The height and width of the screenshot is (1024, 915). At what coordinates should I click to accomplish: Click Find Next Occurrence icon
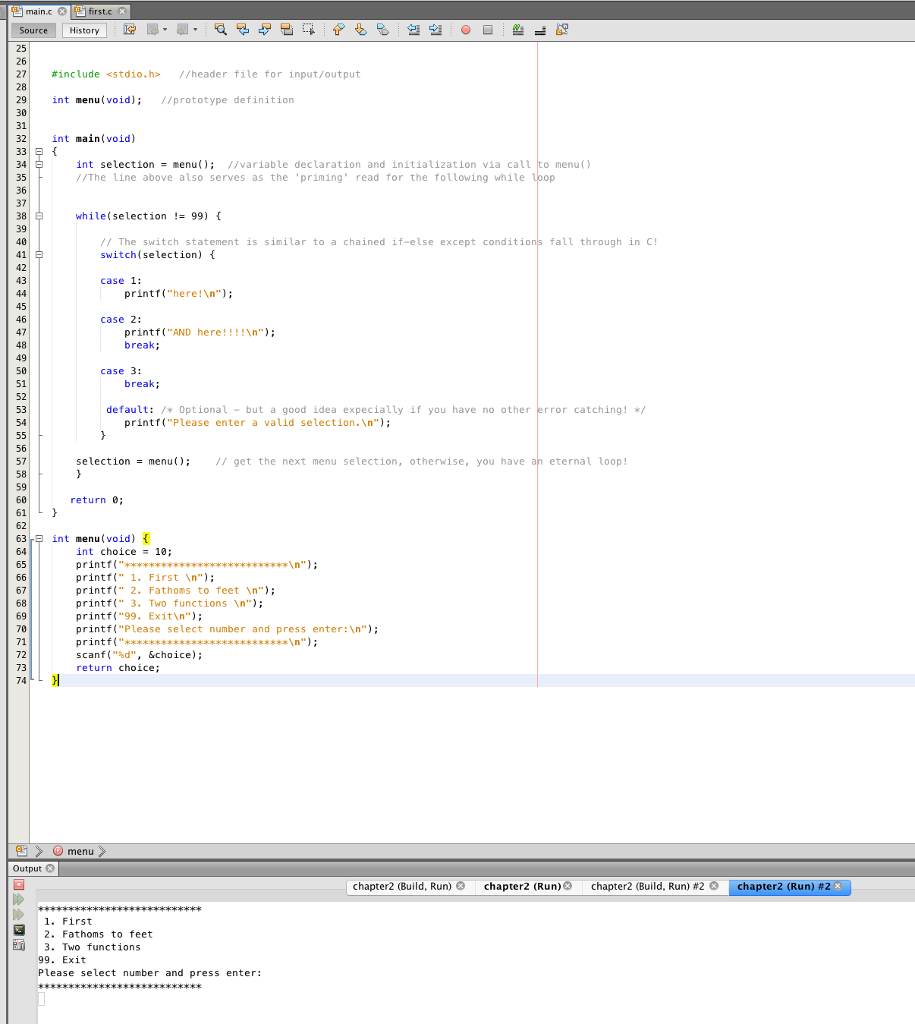click(x=265, y=29)
